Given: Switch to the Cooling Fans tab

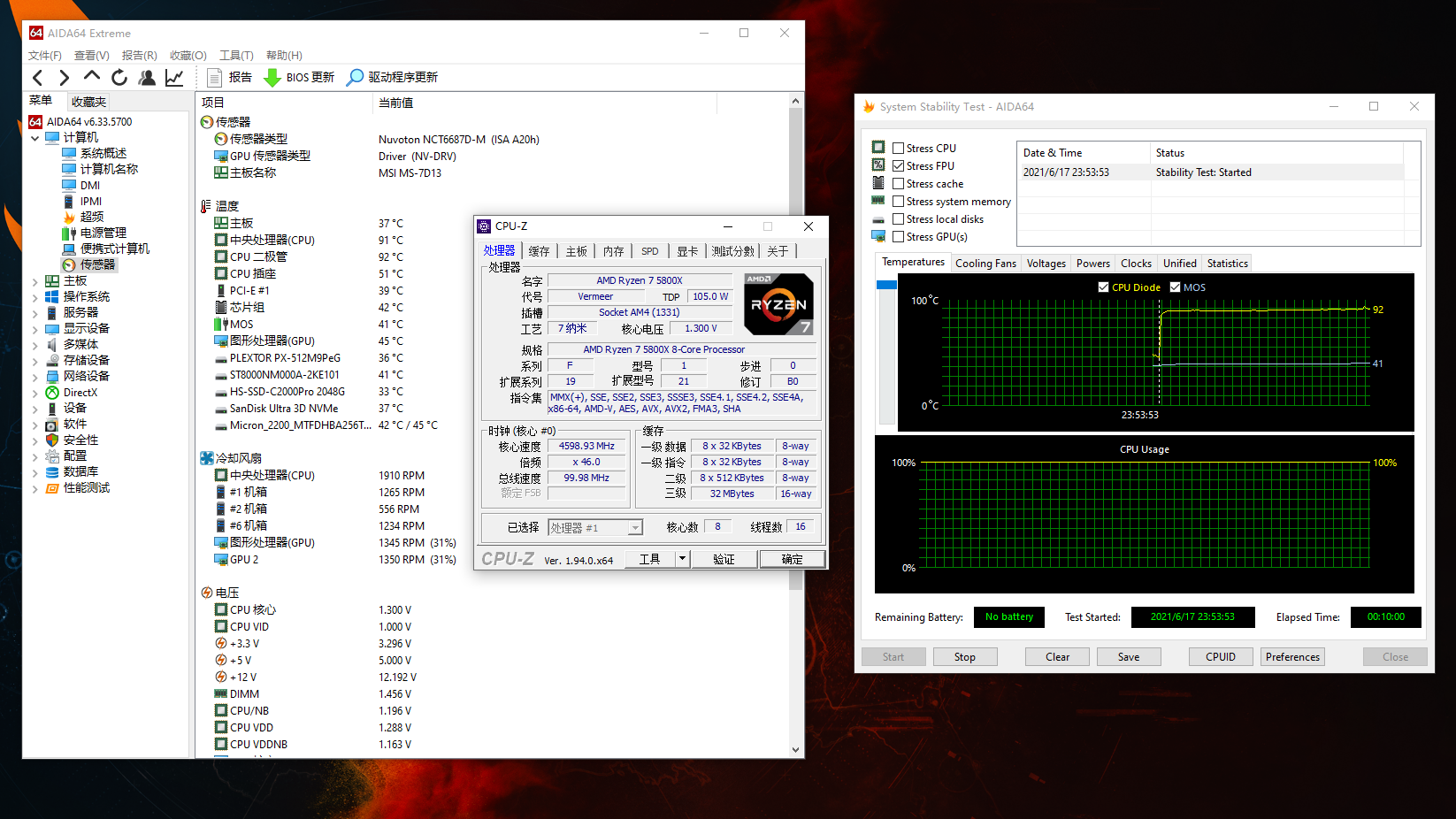Looking at the screenshot, I should (985, 264).
